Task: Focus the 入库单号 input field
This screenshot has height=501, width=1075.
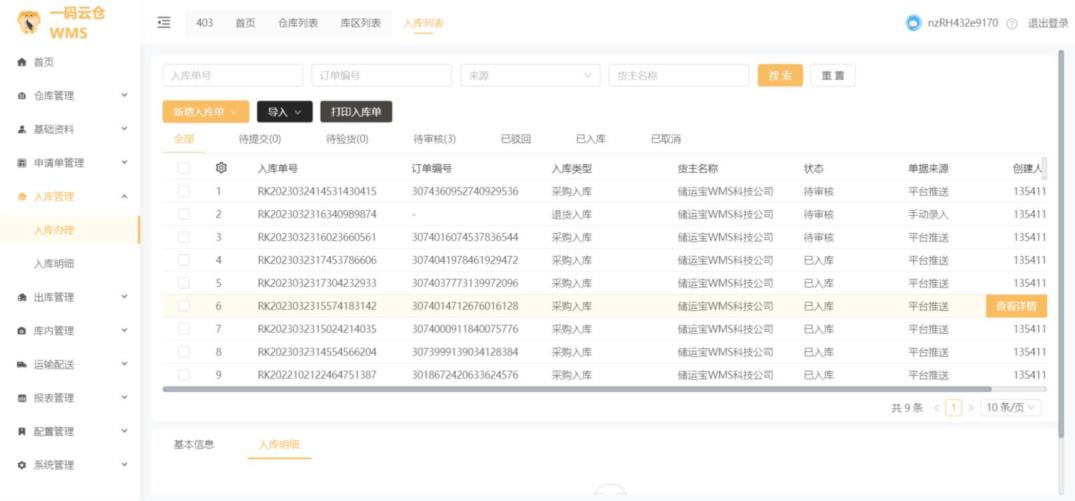Action: click(x=232, y=75)
